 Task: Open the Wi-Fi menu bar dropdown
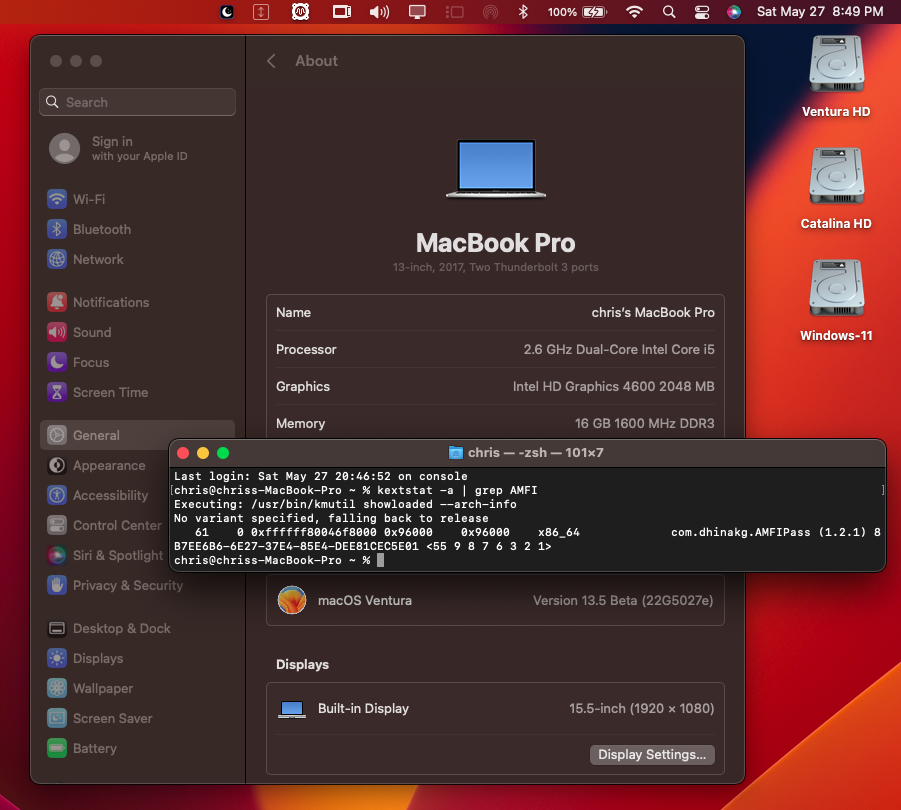634,12
